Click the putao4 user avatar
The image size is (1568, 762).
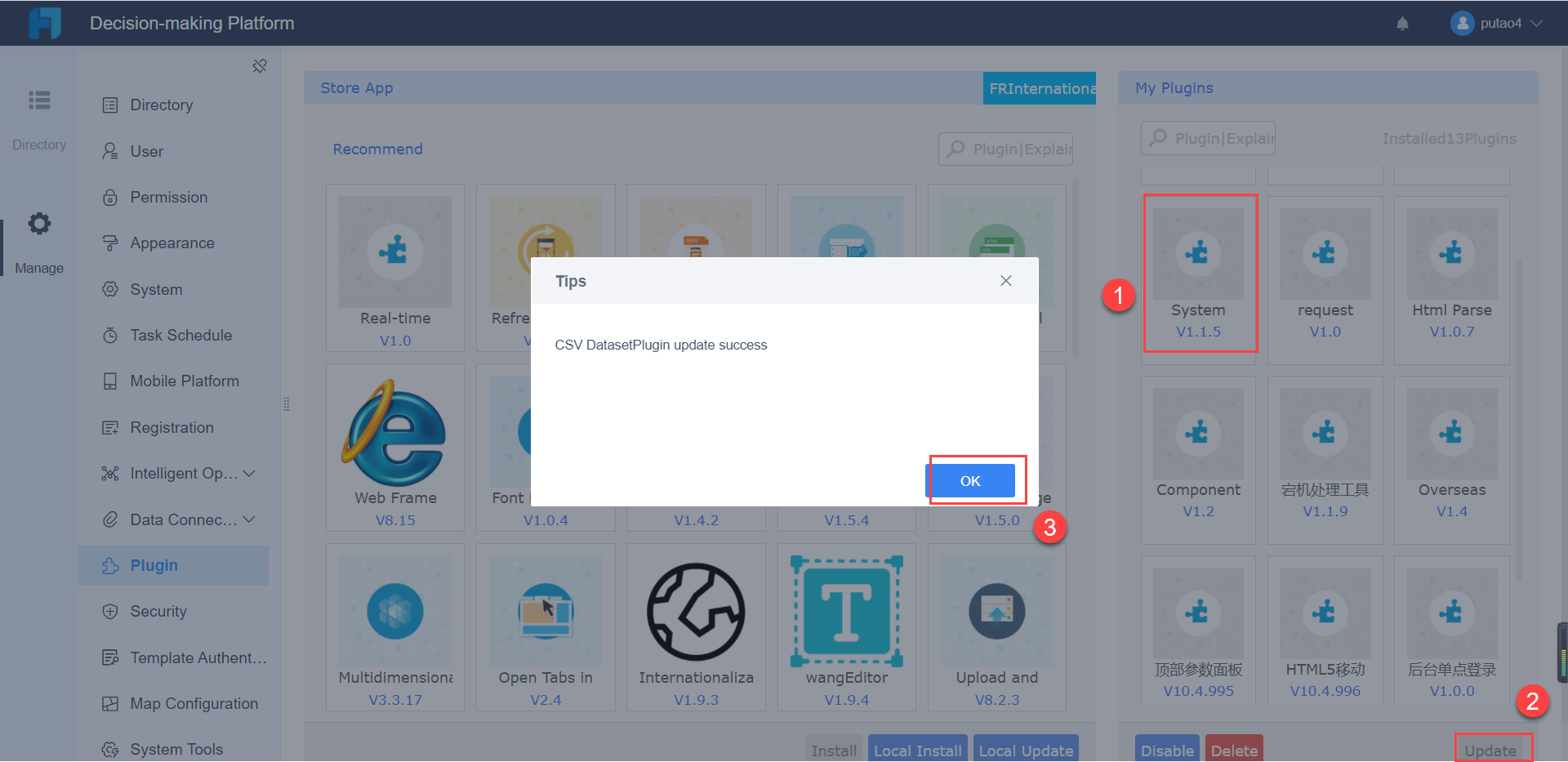pyautogui.click(x=1462, y=24)
